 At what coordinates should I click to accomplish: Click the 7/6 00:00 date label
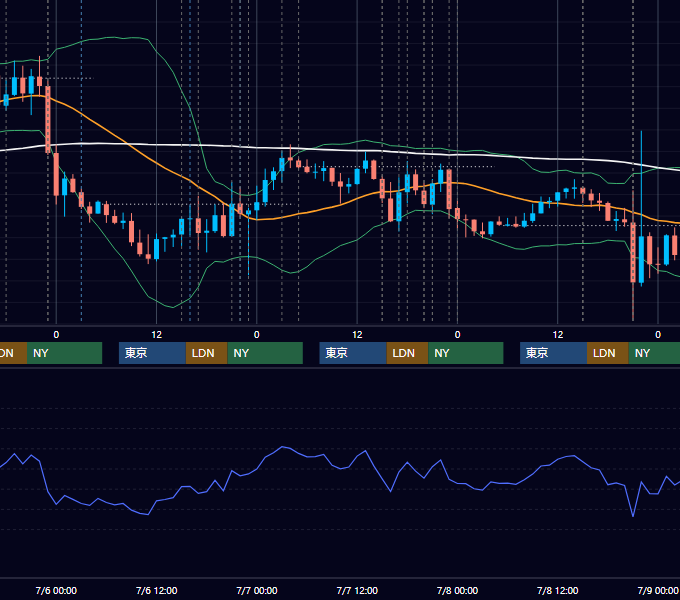tap(56, 590)
